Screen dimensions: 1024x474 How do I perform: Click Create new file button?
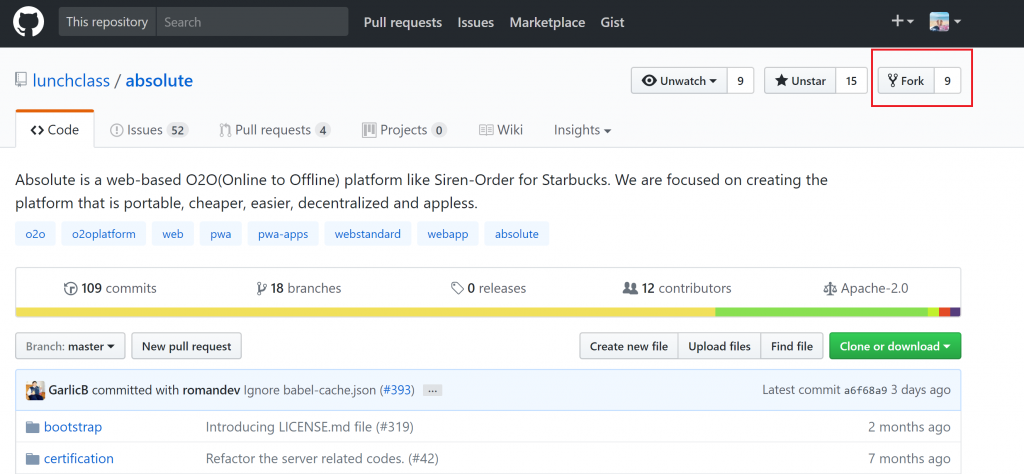point(629,346)
